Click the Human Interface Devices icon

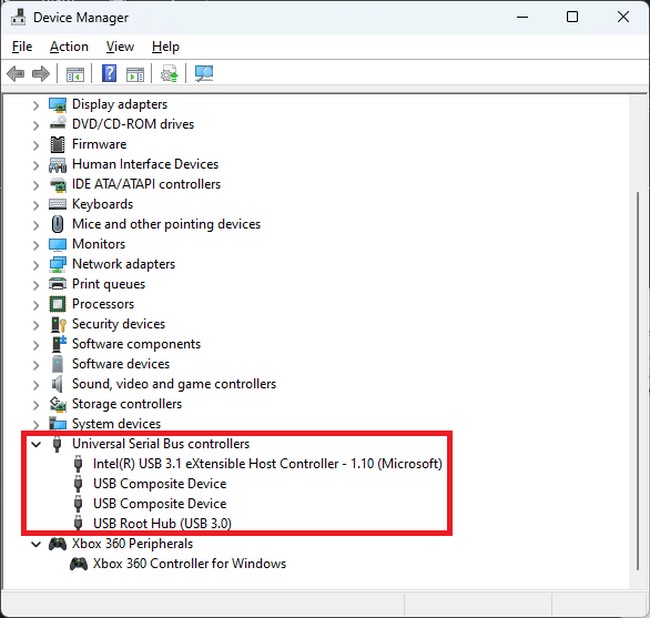[x=57, y=165]
